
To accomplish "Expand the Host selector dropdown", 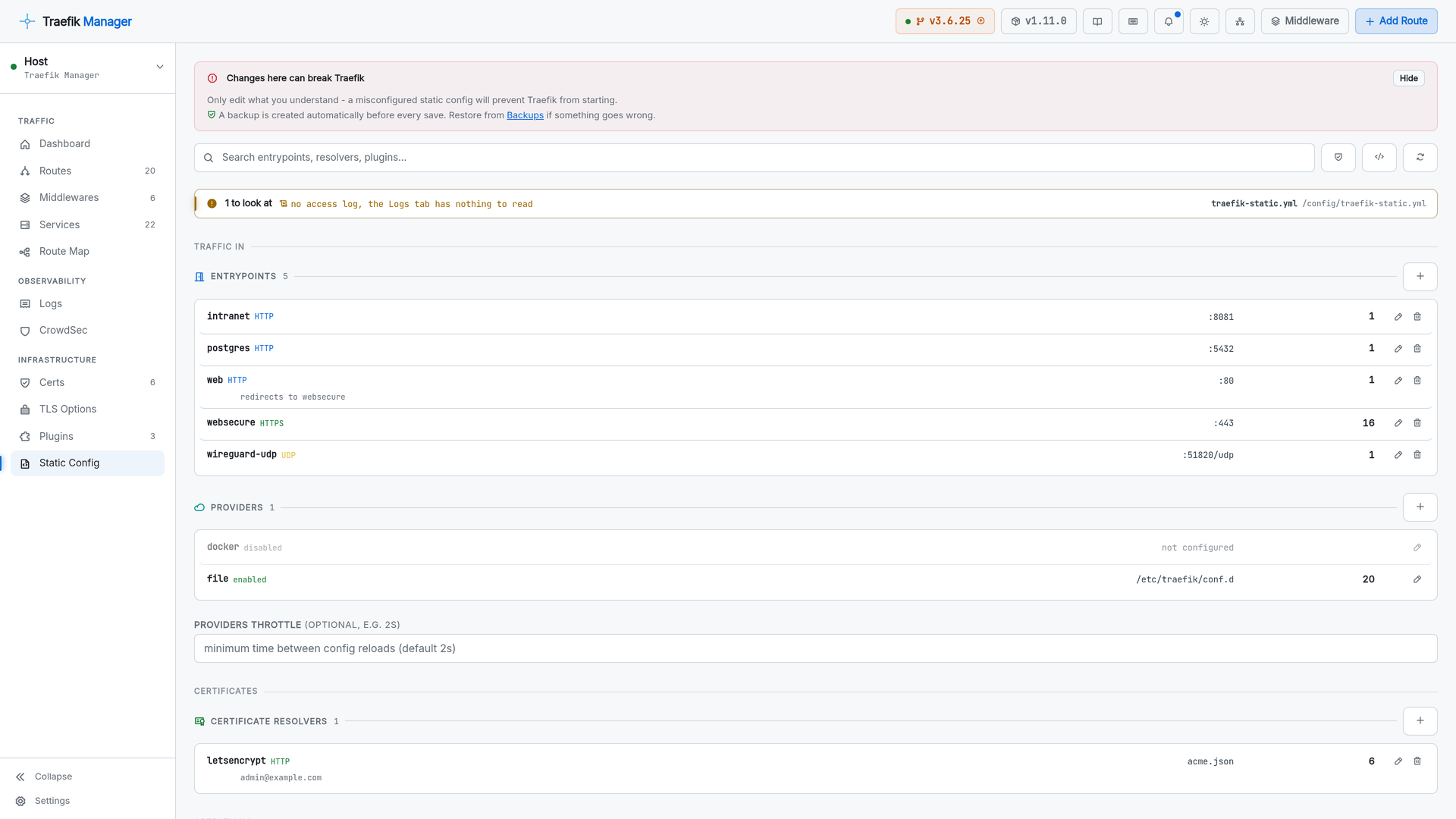I will coord(87,67).
